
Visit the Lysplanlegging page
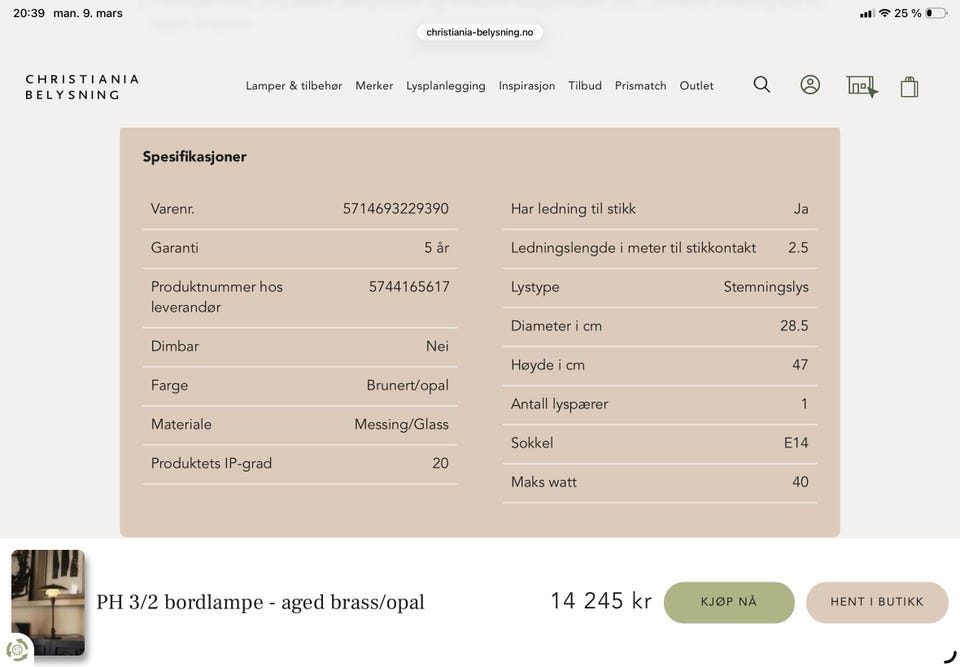tap(445, 86)
